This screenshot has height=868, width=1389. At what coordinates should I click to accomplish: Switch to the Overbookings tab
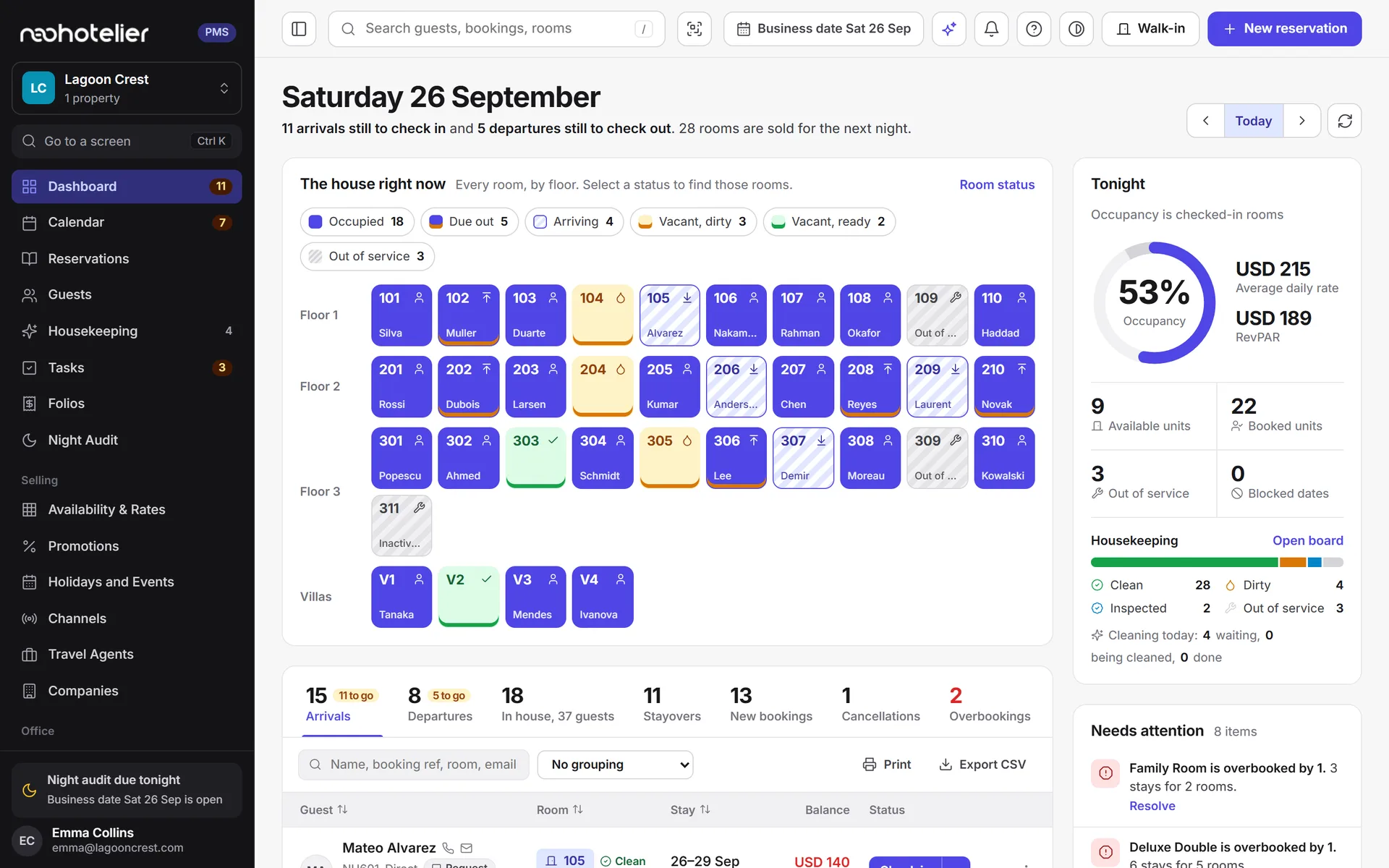click(990, 704)
